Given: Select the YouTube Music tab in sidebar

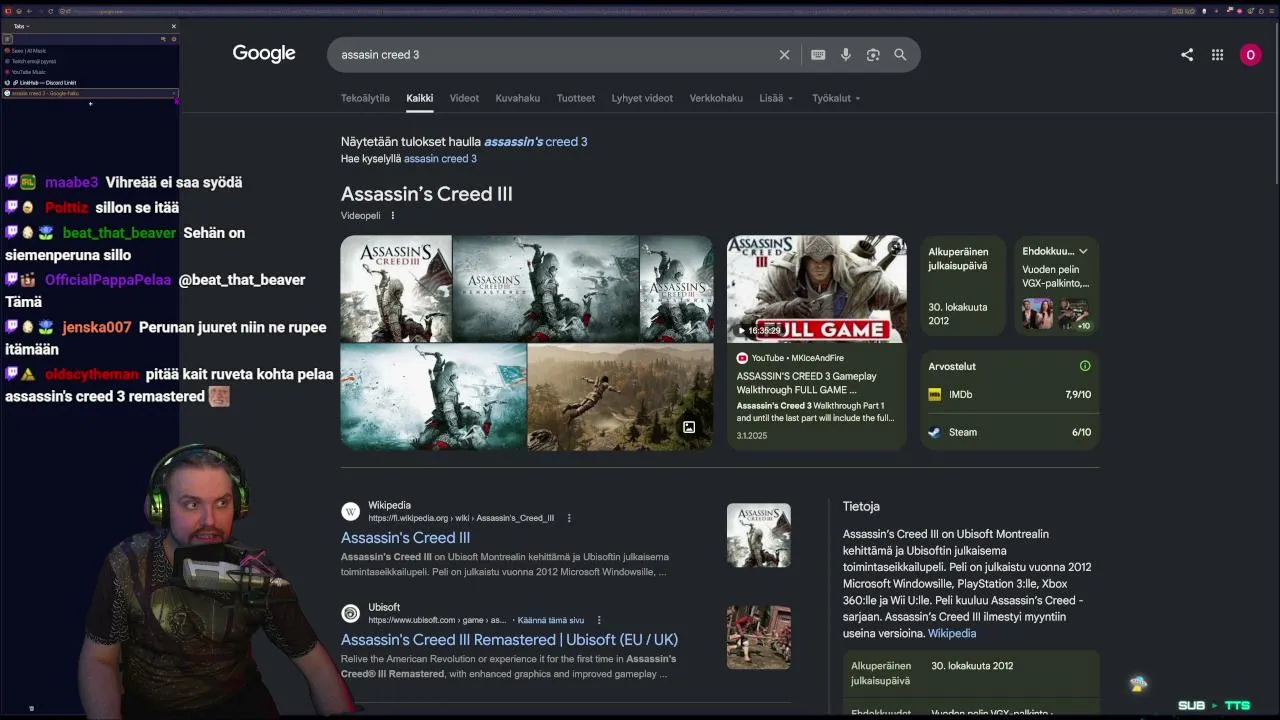Looking at the screenshot, I should 90,72.
